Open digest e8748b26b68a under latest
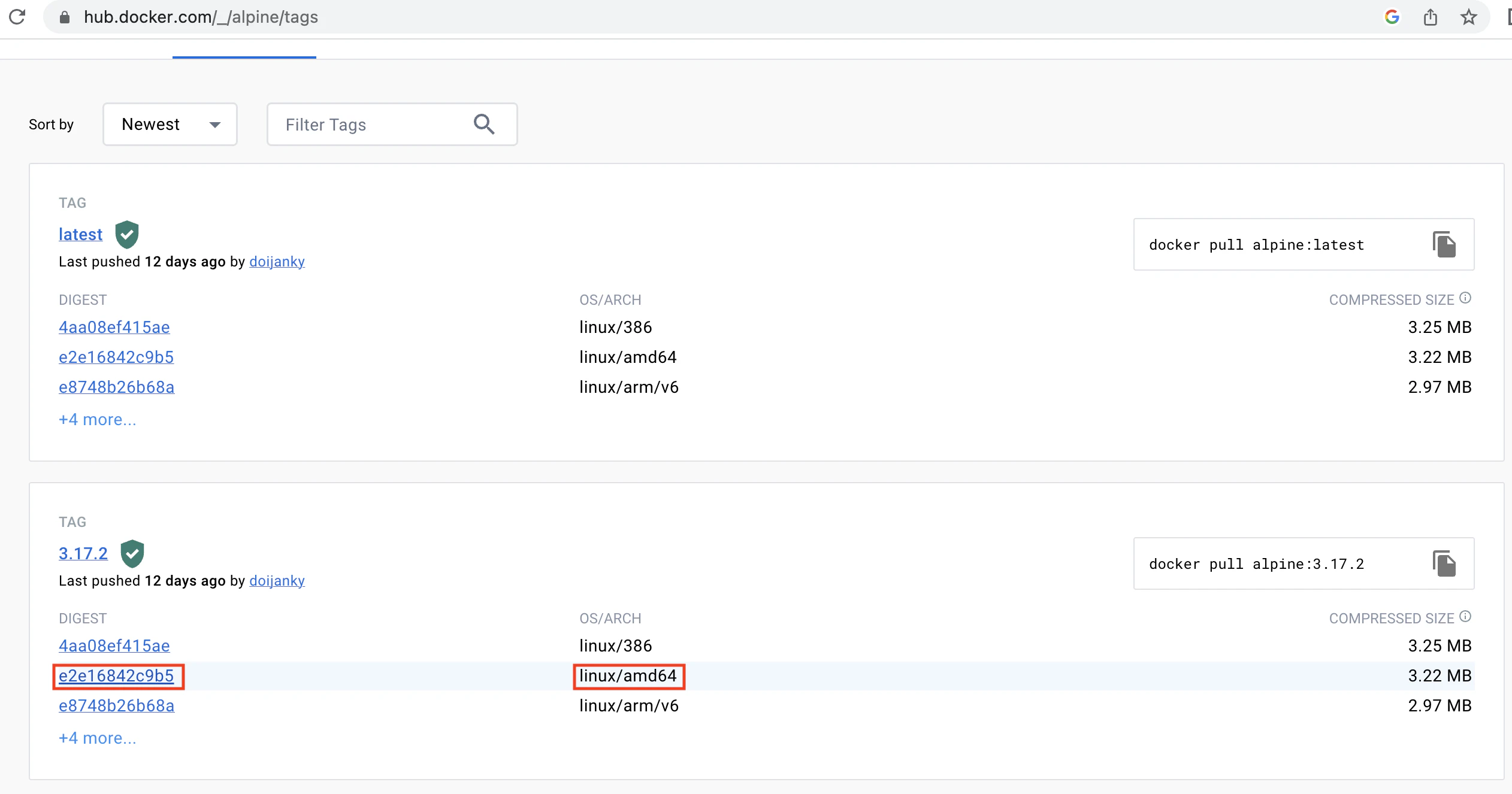 117,387
